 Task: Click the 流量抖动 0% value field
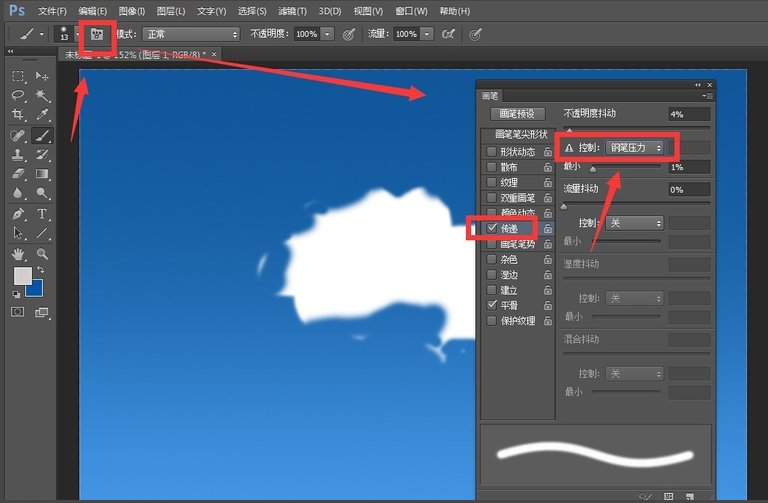tap(689, 190)
